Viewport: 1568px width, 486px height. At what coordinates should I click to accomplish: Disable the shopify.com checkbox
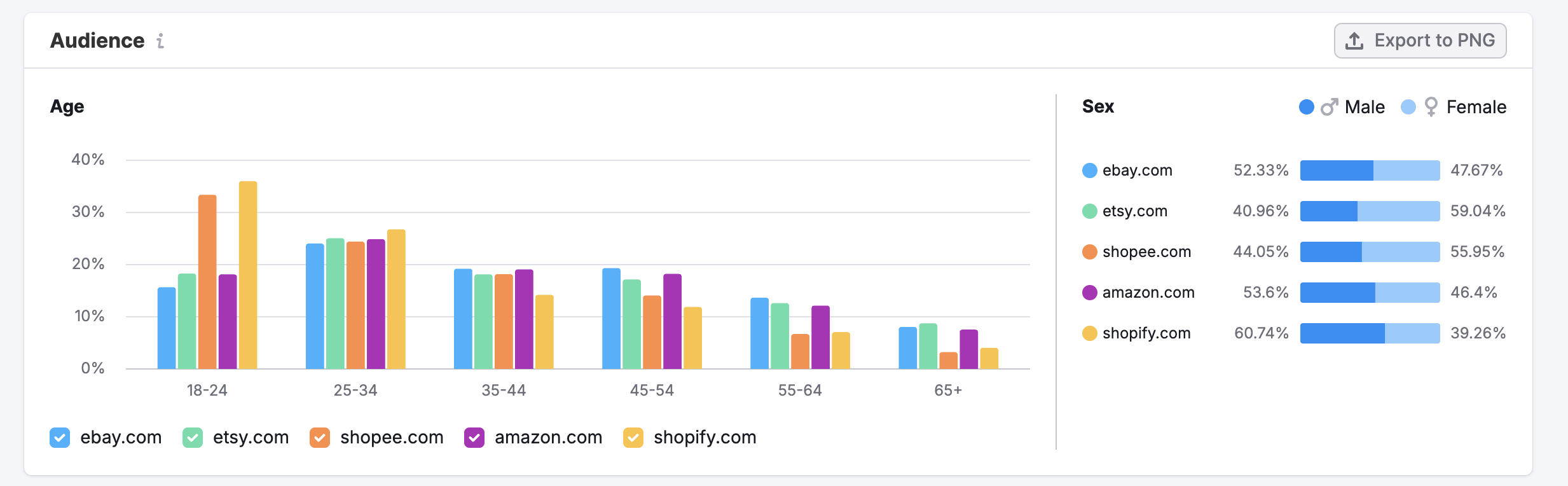click(633, 437)
